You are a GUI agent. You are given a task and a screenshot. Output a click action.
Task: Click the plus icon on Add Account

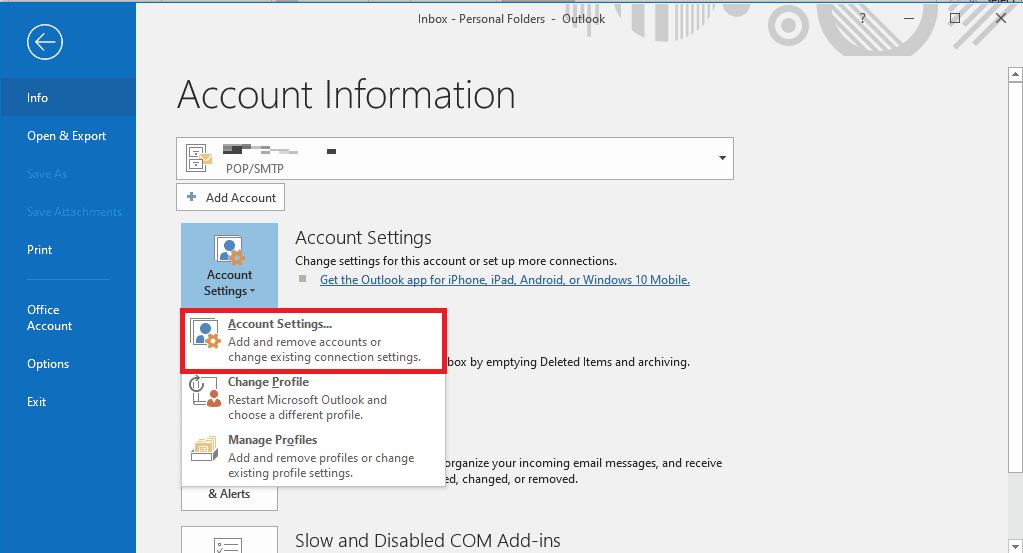click(x=191, y=197)
